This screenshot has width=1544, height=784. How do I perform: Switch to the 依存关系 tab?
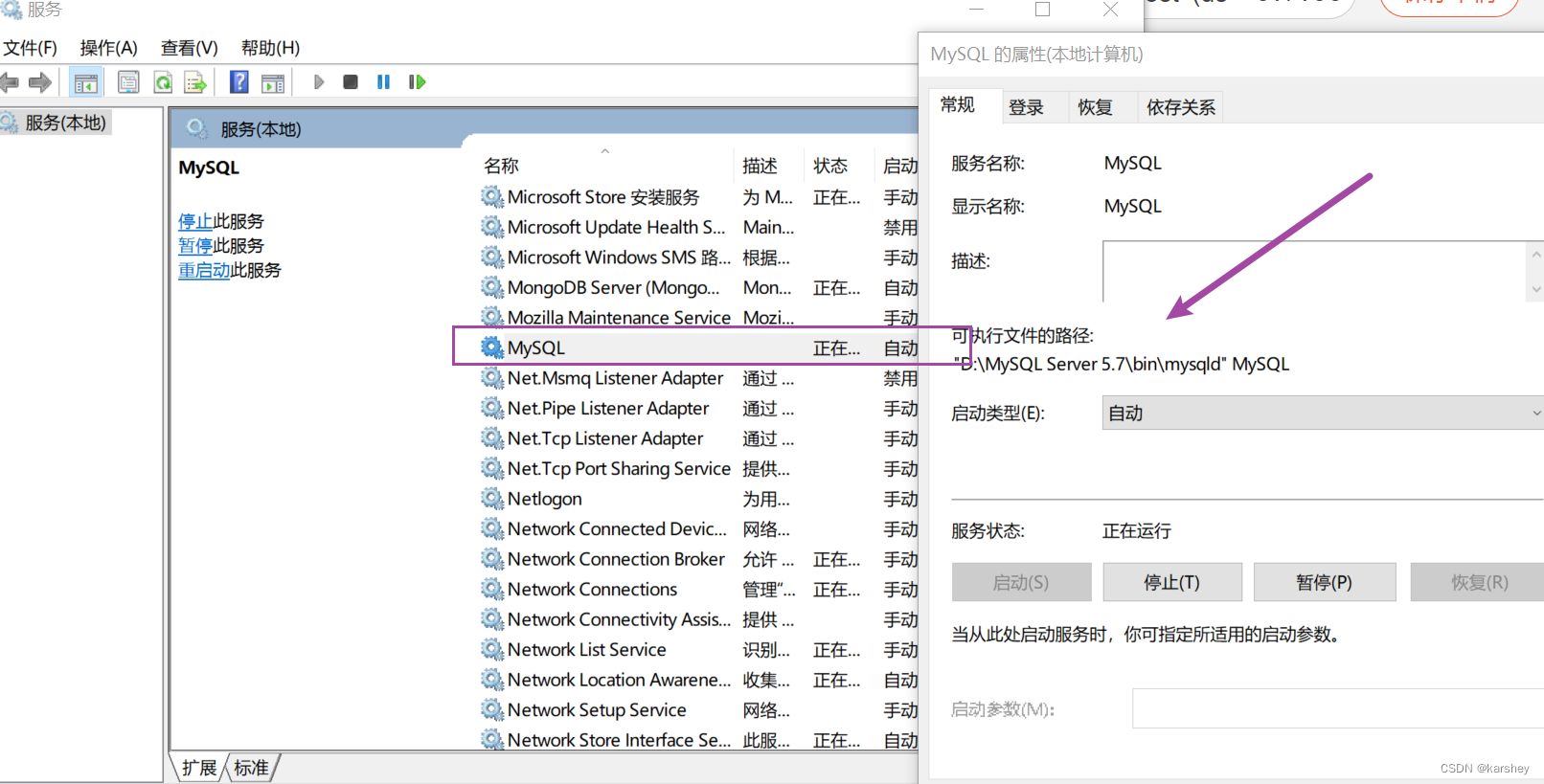point(1181,107)
